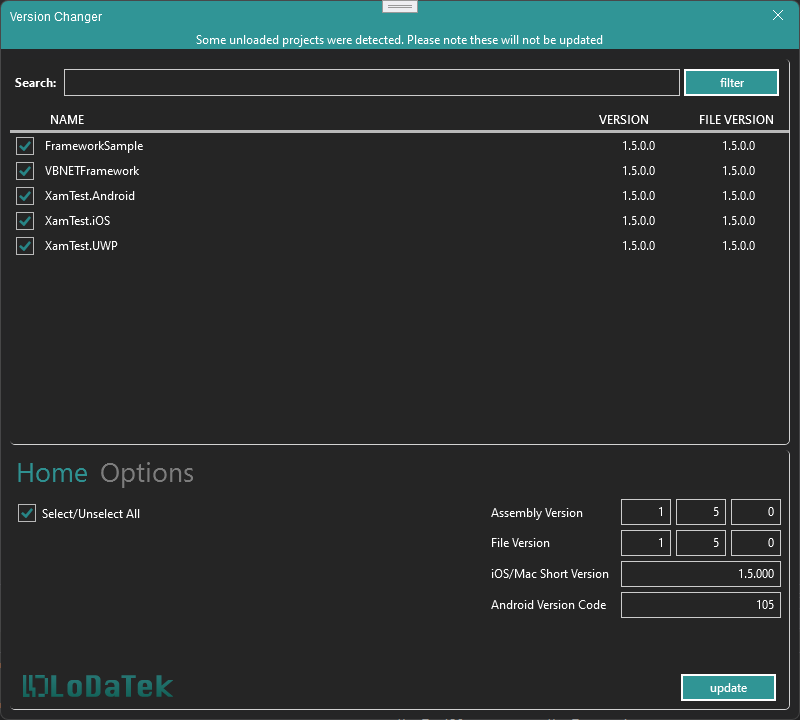The width and height of the screenshot is (800, 720).
Task: Toggle the XamTest.iOS checkbox
Action: point(24,220)
